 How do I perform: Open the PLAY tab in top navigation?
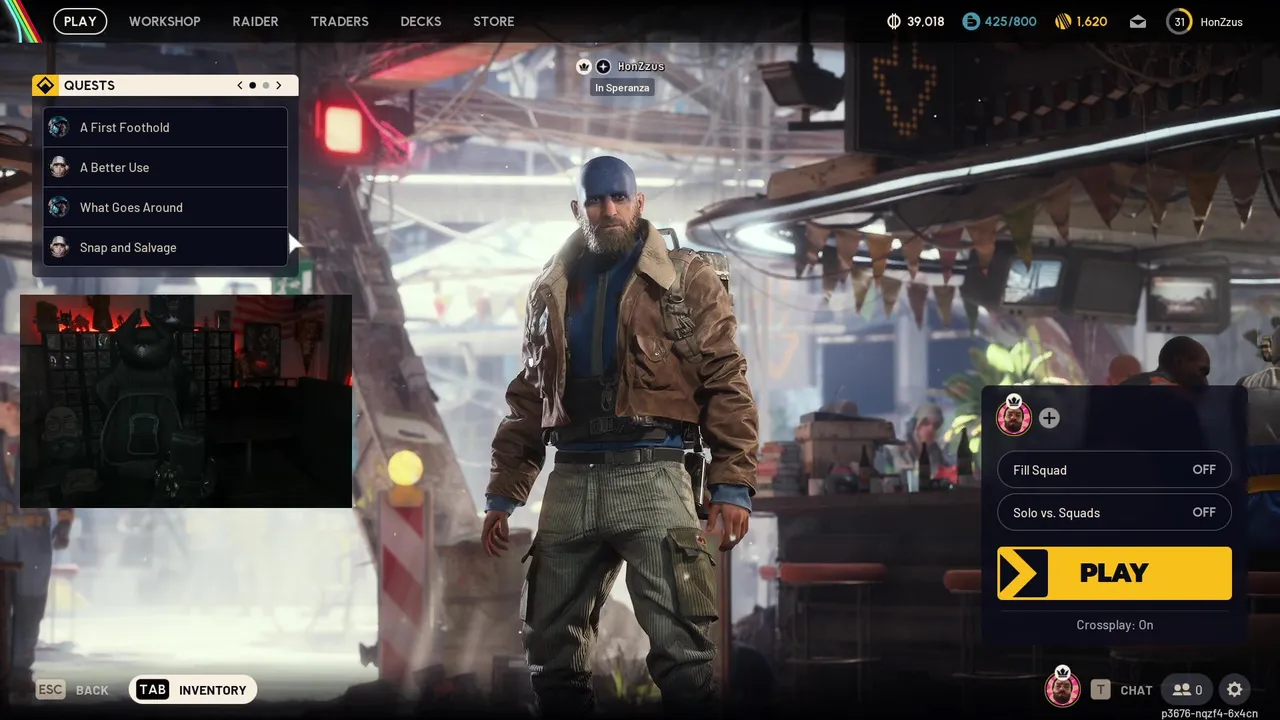pos(80,21)
